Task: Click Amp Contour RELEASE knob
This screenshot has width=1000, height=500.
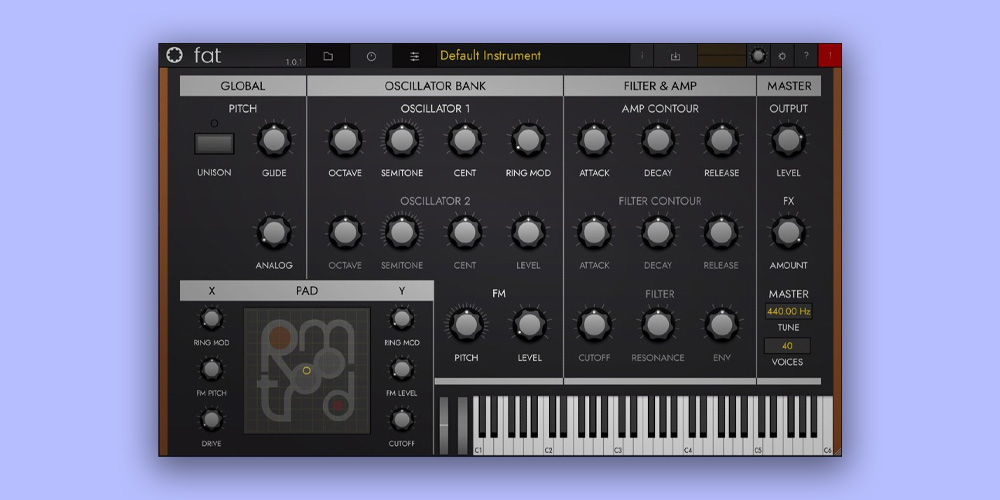Action: 721,140
